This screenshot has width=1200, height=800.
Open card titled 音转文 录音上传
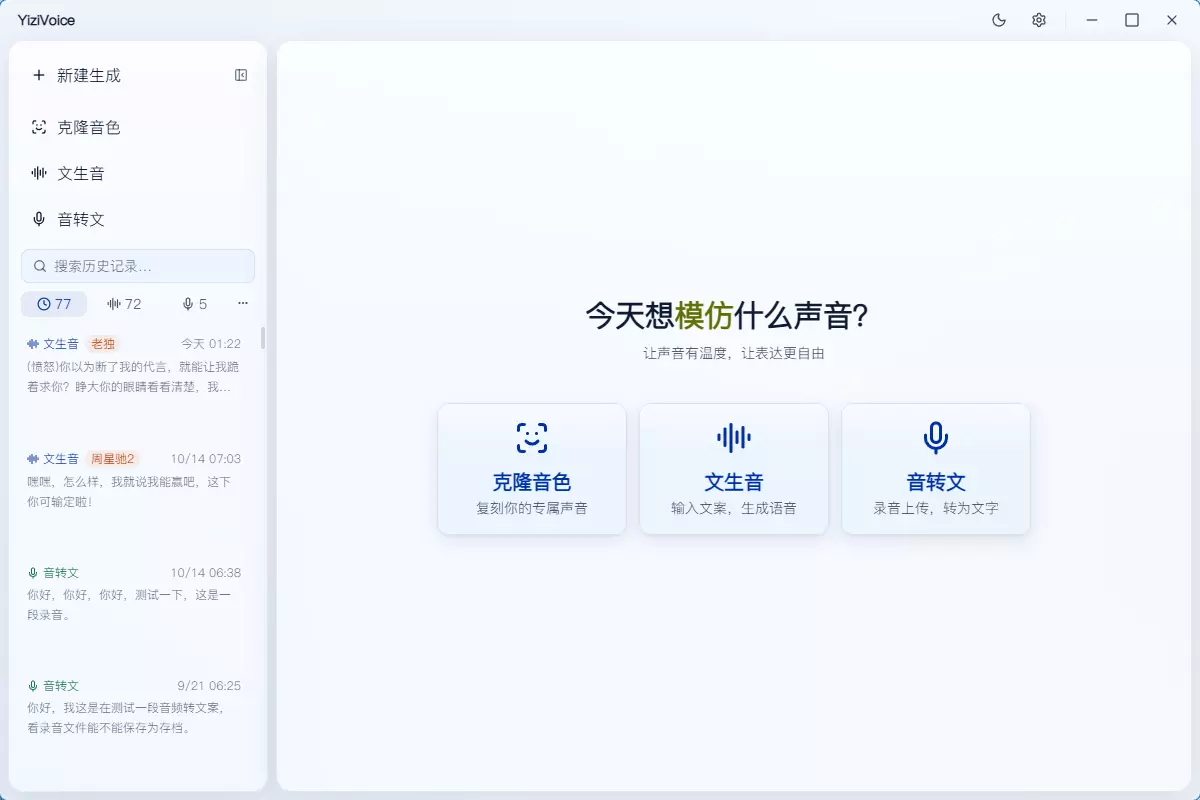[x=936, y=469]
